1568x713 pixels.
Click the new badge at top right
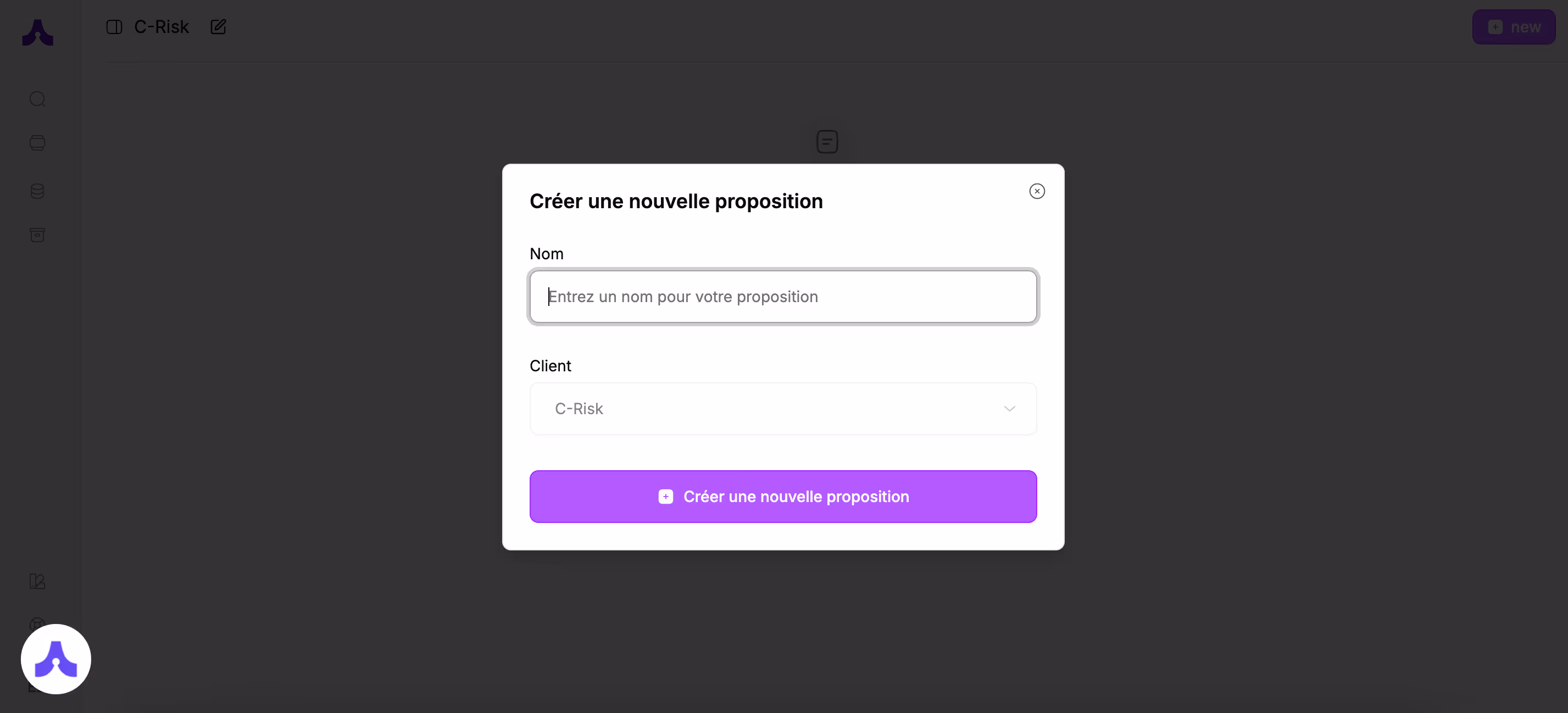[x=1514, y=27]
